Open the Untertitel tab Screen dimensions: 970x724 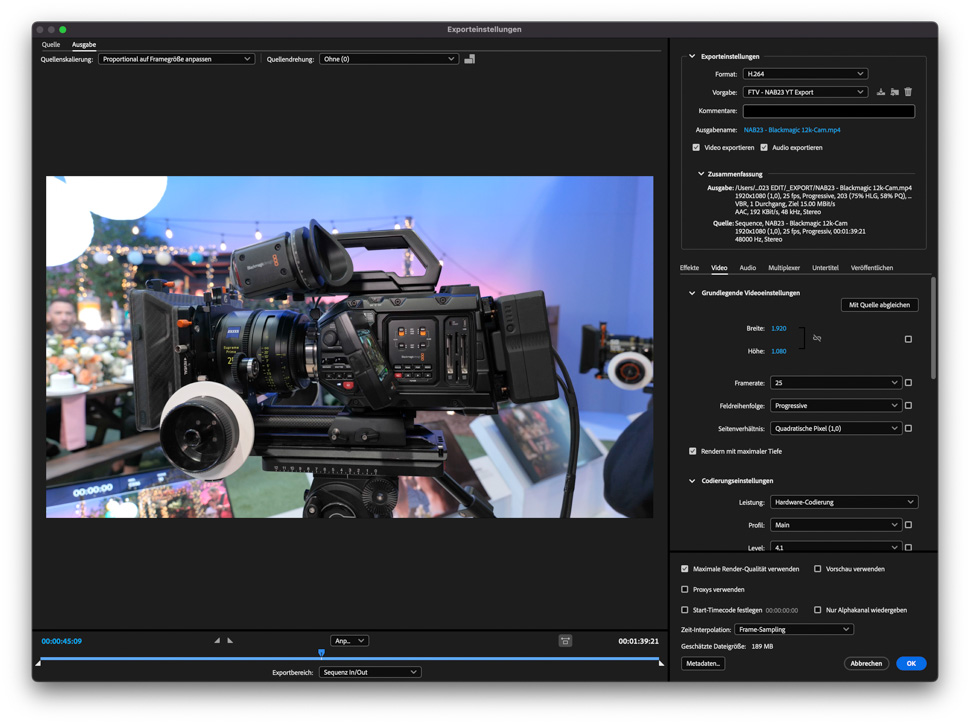825,268
